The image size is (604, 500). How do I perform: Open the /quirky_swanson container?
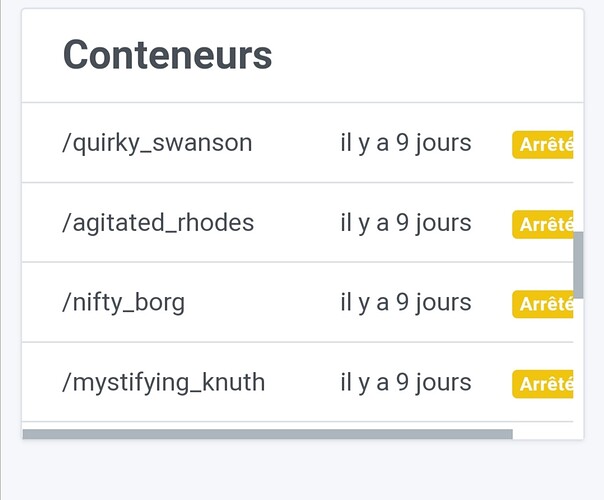pos(157,143)
